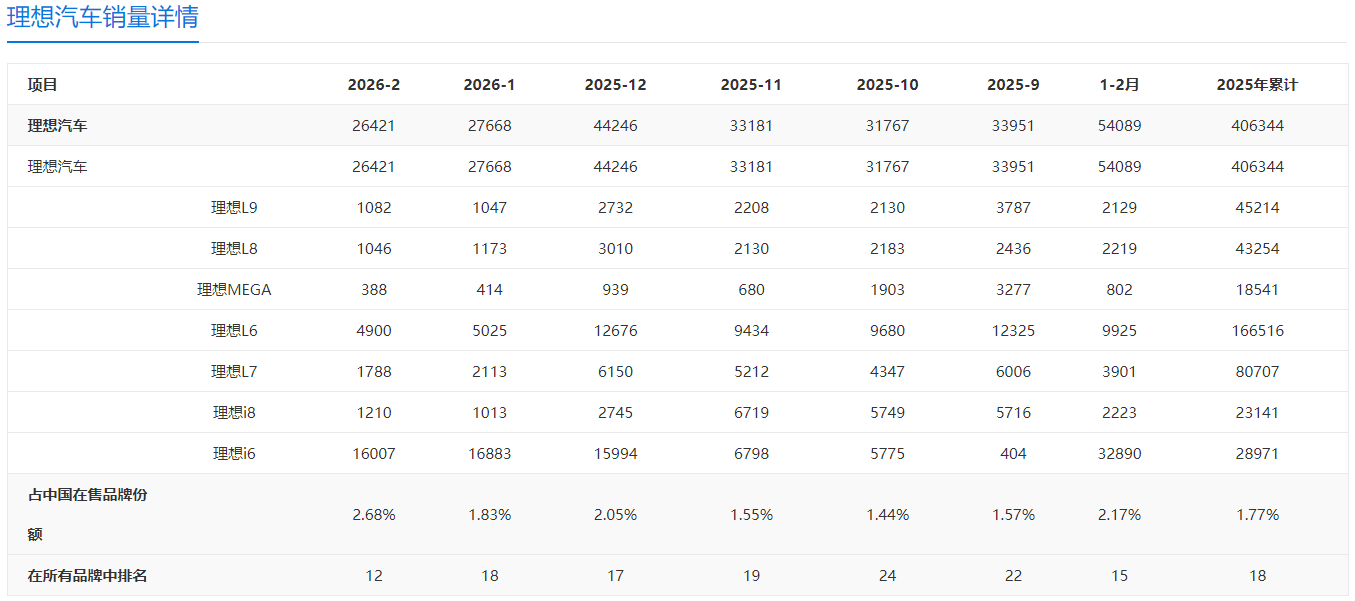Screen dimensions: 1355x601
Task: Click the 理想L6 cumulative value 166516
Action: (1257, 331)
